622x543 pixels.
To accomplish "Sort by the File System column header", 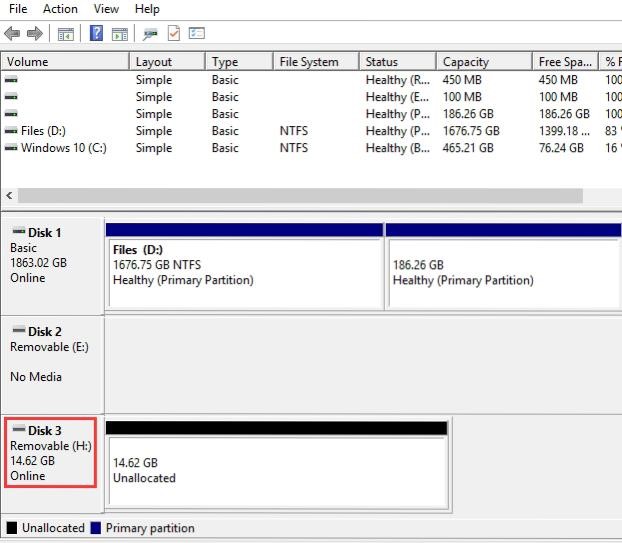I will 316,62.
